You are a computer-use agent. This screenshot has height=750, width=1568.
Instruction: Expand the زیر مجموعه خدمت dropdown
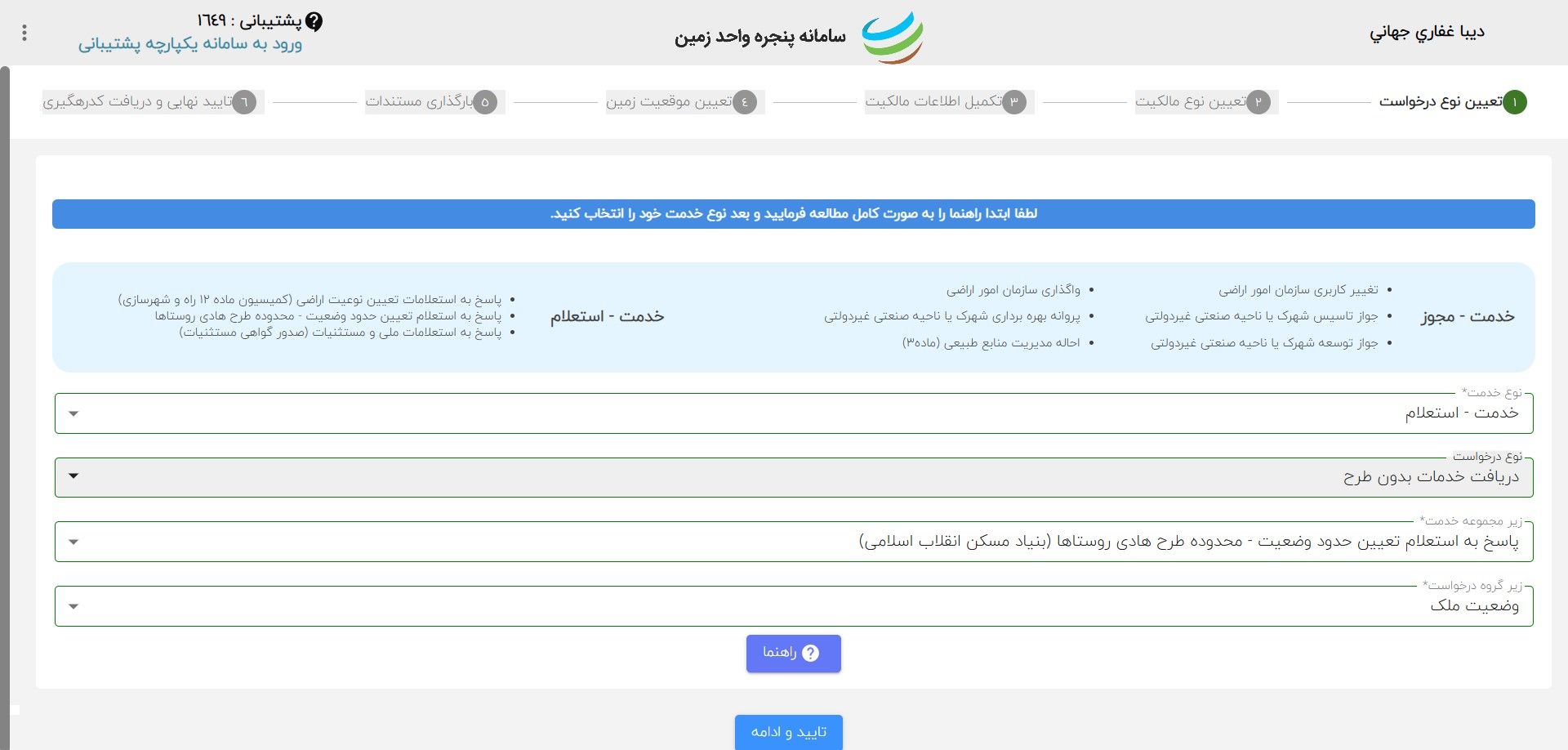[74, 541]
